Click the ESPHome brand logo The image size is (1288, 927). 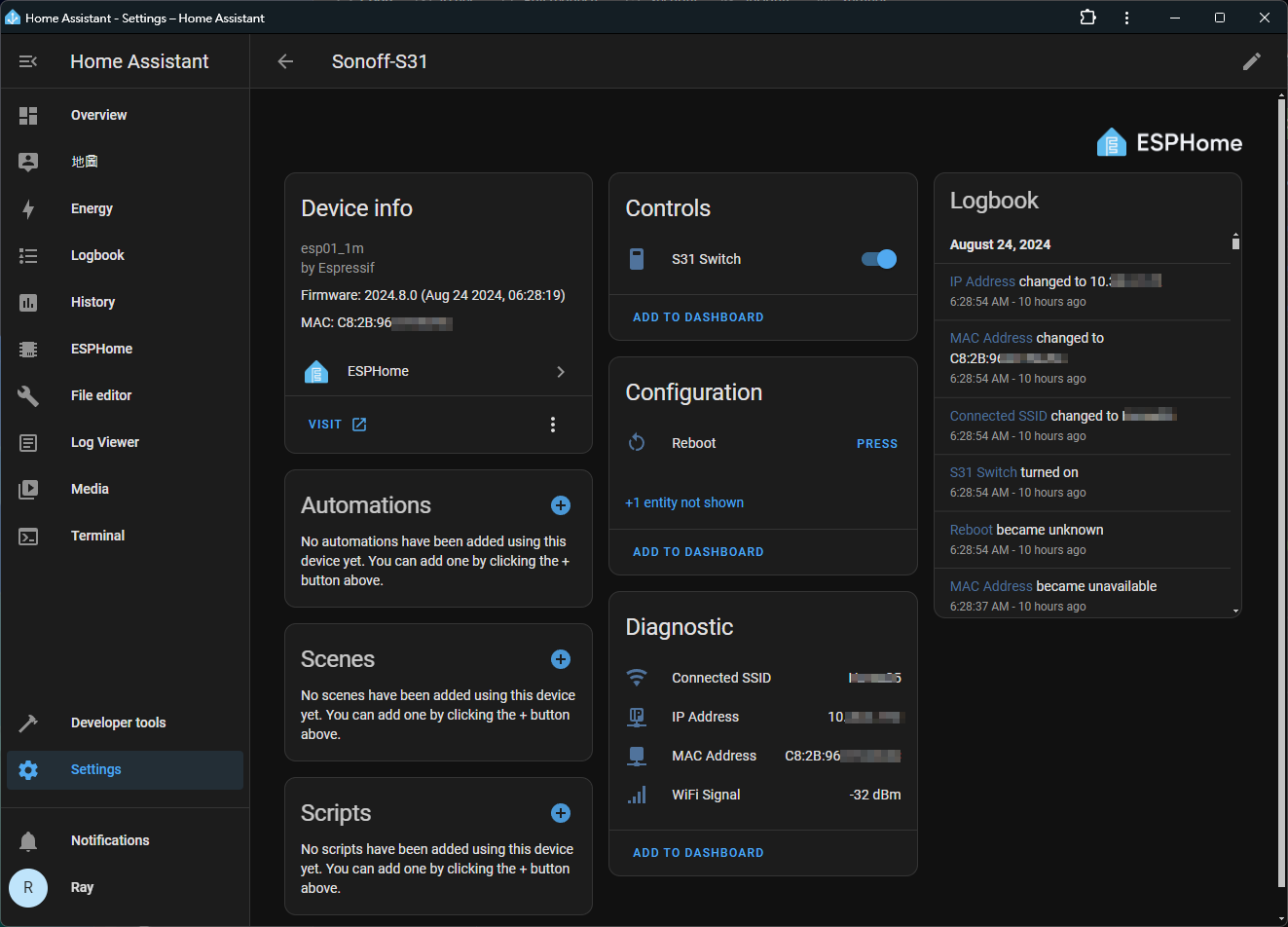click(x=1169, y=143)
